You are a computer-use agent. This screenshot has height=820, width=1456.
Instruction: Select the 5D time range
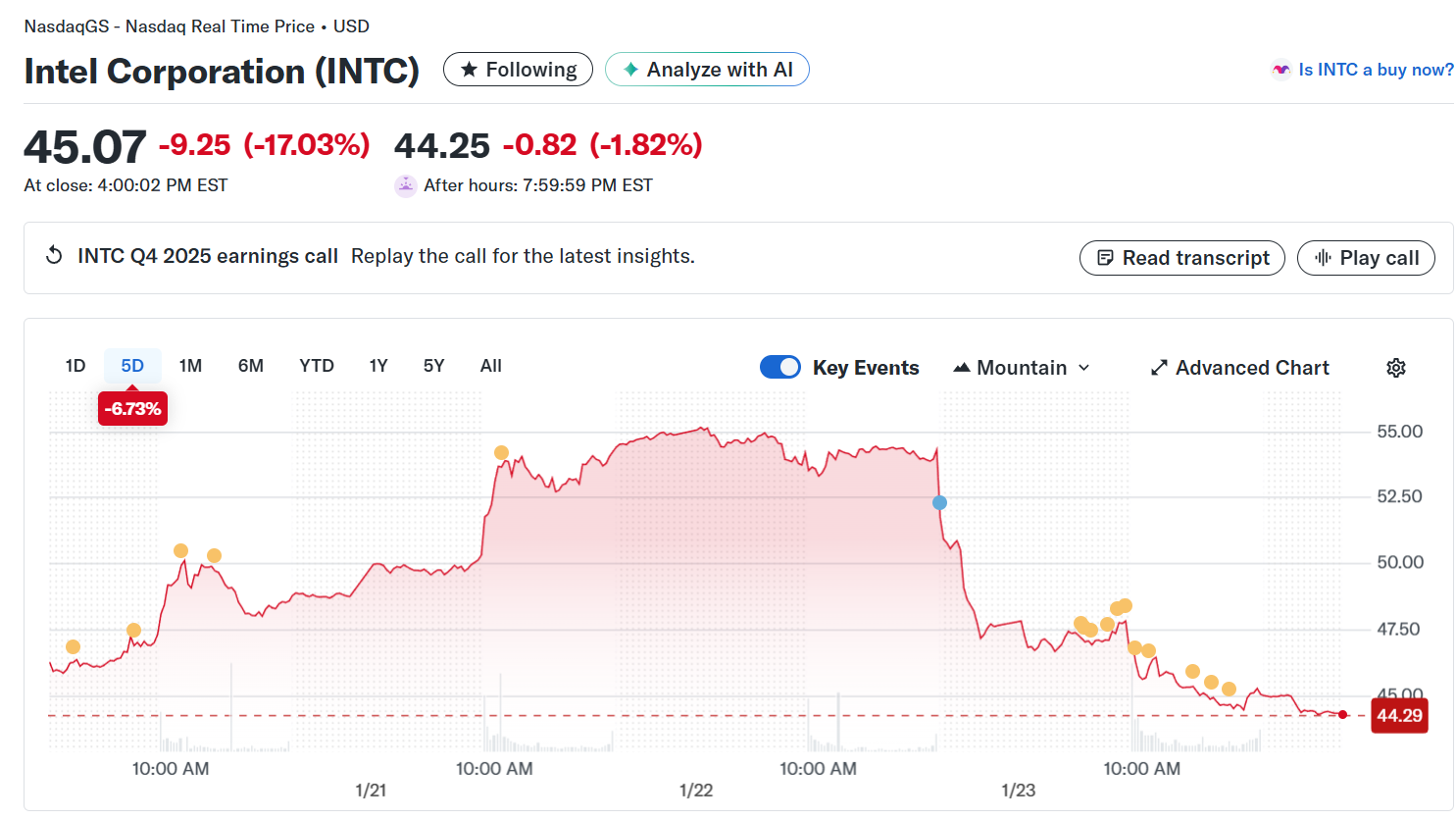coord(132,366)
